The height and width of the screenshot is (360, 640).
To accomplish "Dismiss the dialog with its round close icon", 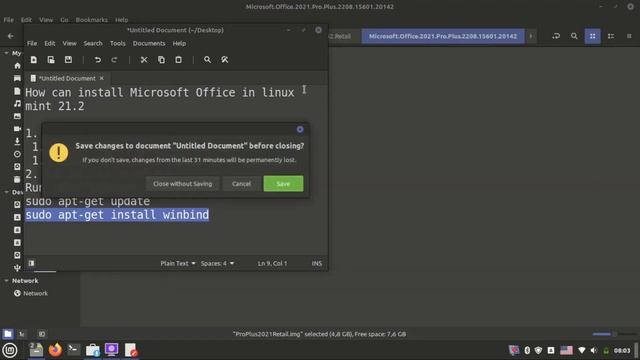I will tap(300, 129).
